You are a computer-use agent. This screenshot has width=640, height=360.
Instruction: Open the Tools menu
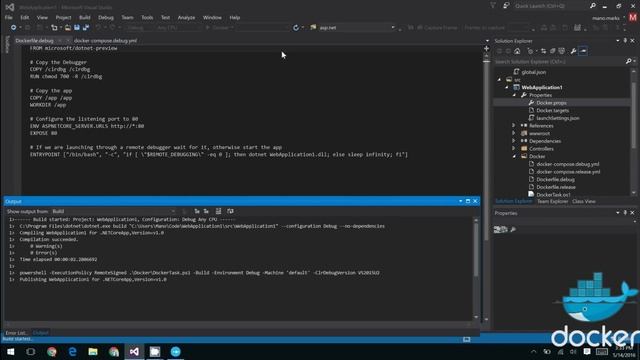(x=147, y=18)
